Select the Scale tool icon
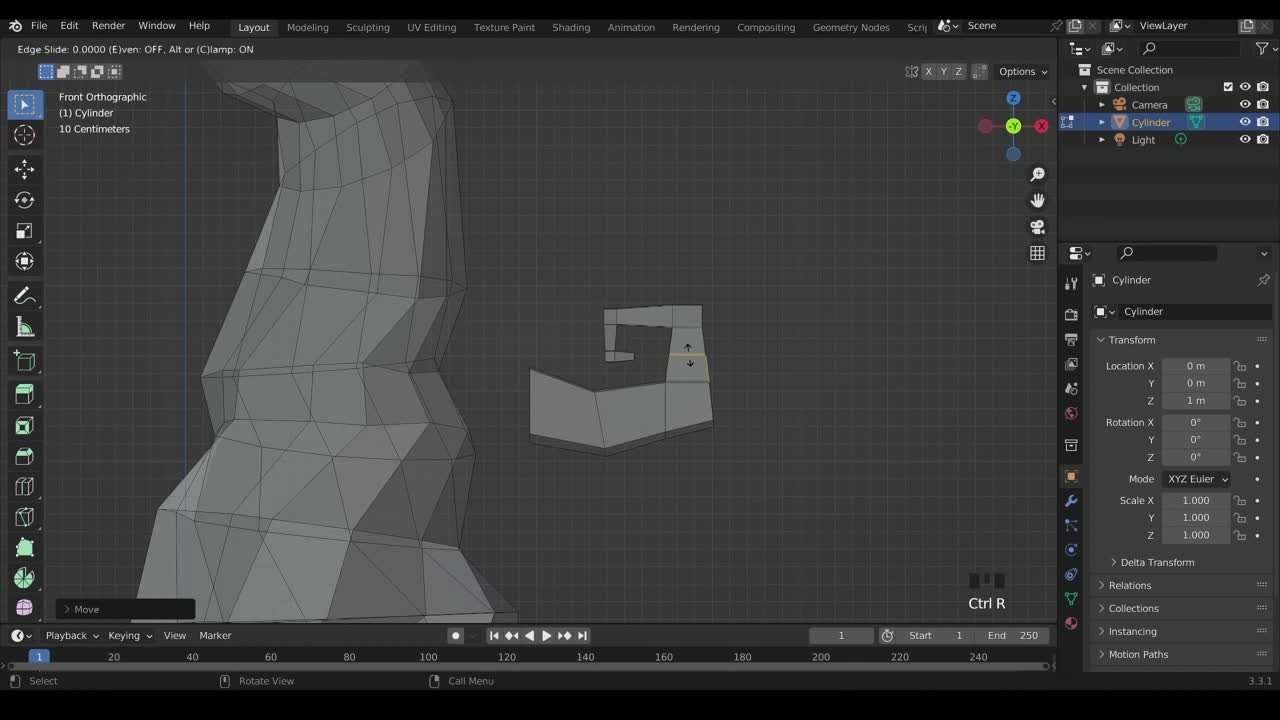The image size is (1280, 720). [x=25, y=231]
